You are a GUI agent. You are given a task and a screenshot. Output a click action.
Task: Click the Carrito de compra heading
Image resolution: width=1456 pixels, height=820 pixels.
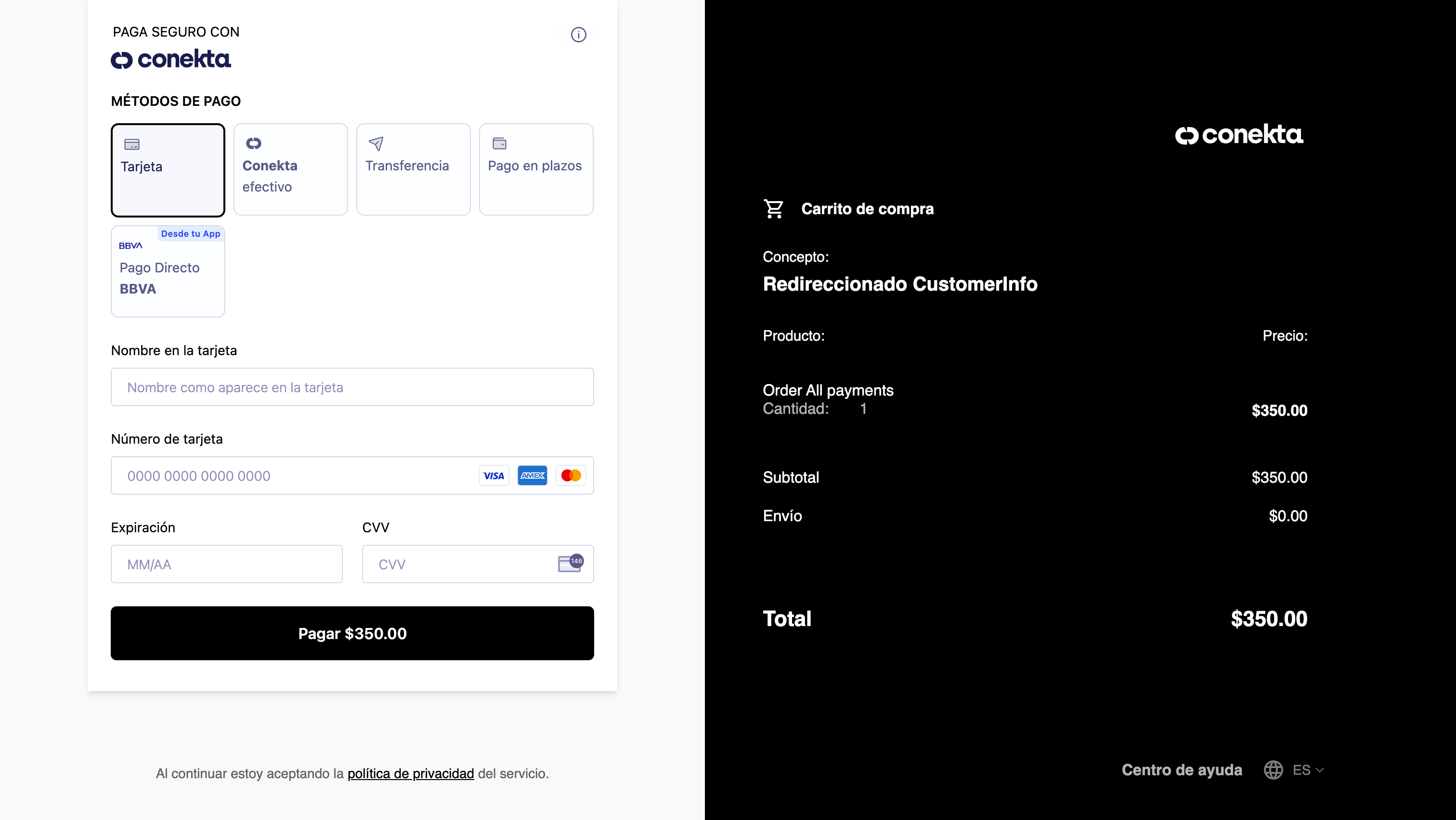(868, 209)
